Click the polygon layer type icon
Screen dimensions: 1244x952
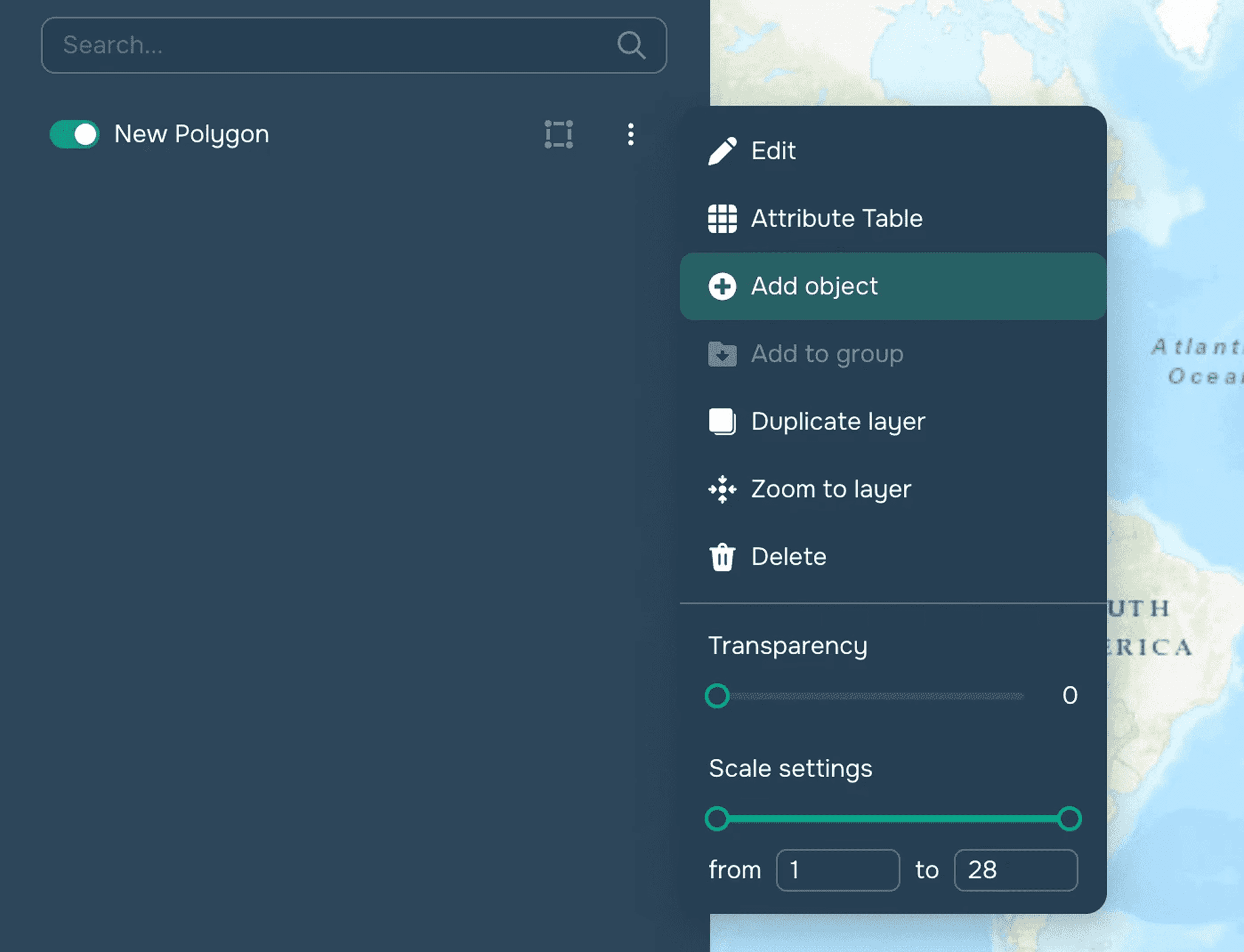[558, 134]
